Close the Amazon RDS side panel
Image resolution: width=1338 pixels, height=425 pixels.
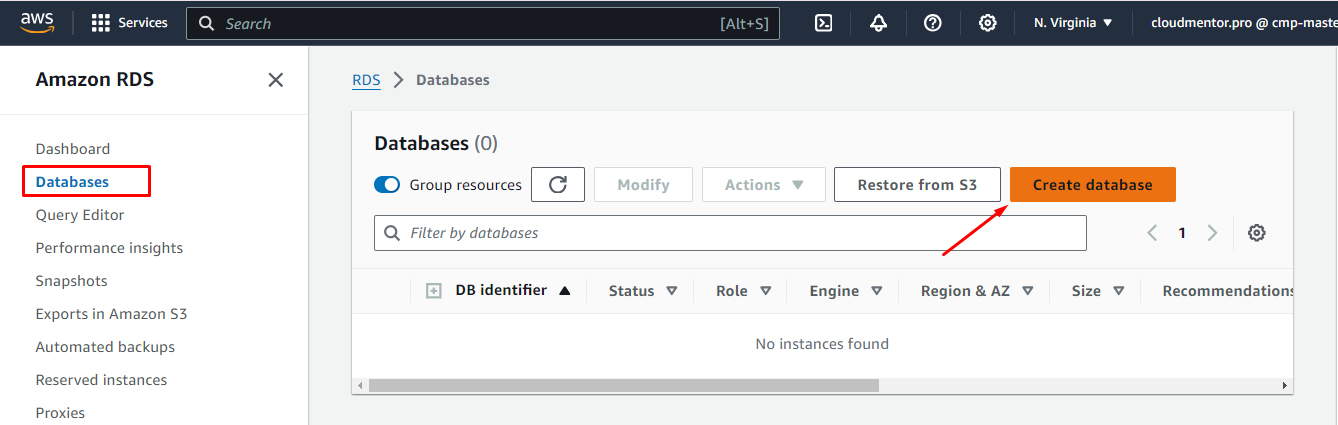[276, 80]
